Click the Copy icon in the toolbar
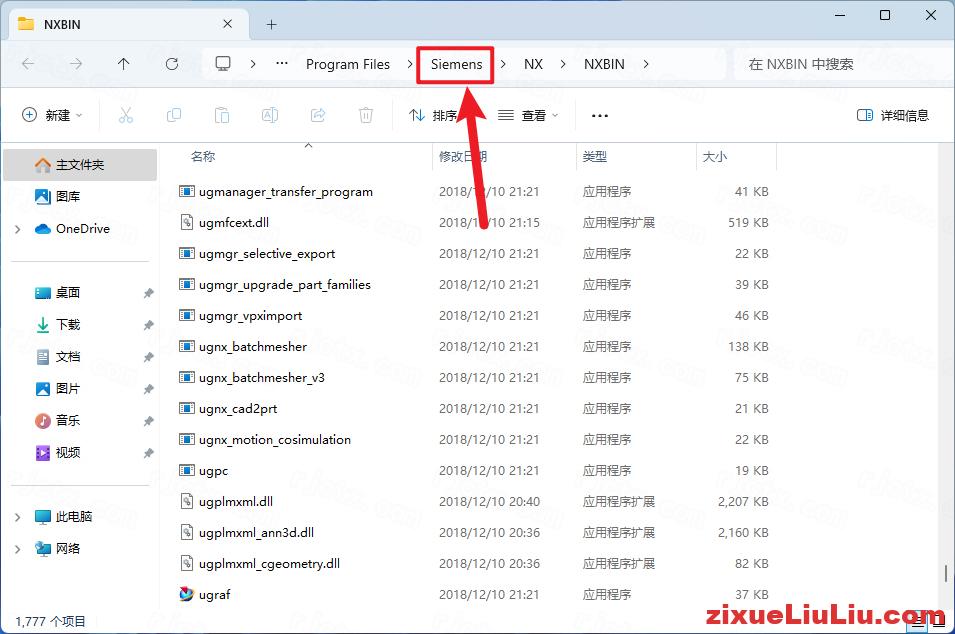This screenshot has width=955, height=634. click(174, 115)
